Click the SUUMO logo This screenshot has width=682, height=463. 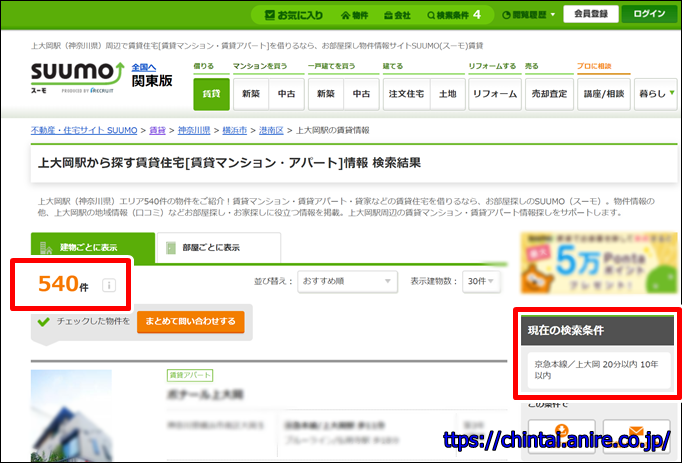point(77,77)
